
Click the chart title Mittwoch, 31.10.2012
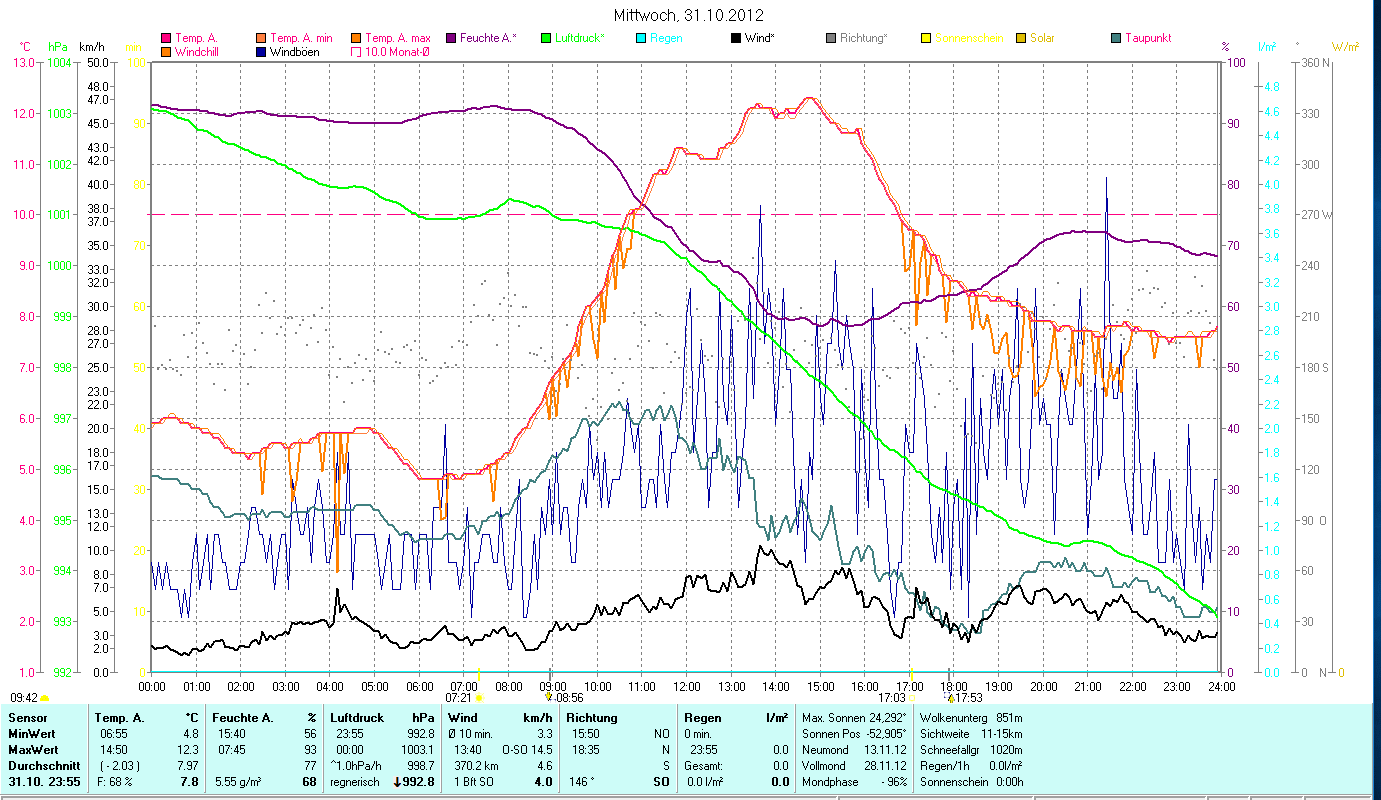pyautogui.click(x=690, y=15)
